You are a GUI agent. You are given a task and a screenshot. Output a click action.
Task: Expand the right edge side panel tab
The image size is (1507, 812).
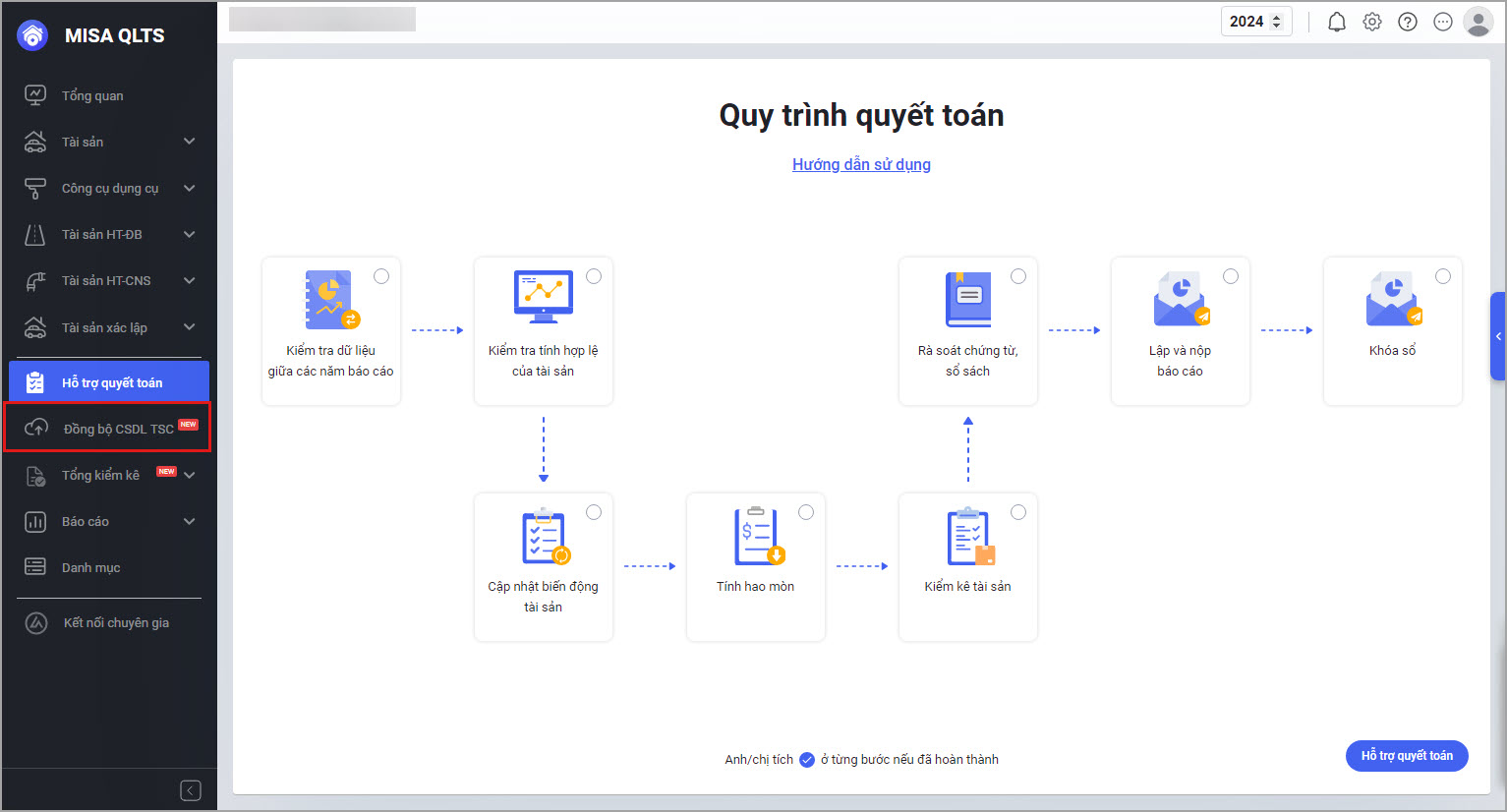[x=1498, y=336]
